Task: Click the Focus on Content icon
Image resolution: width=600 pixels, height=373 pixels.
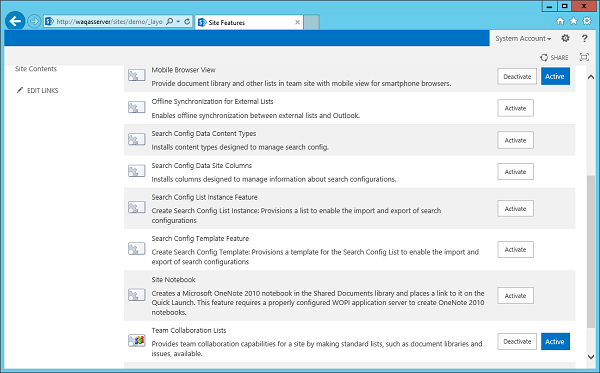Action: [x=584, y=57]
